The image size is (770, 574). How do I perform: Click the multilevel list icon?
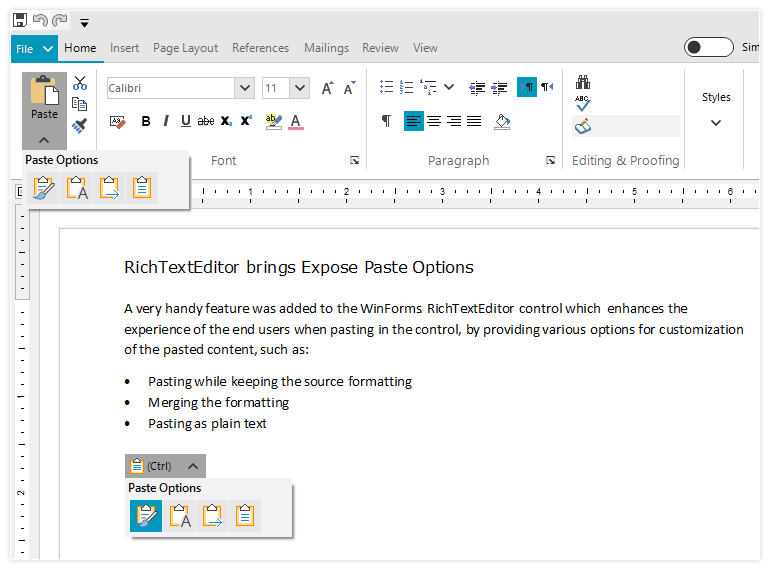coord(429,87)
